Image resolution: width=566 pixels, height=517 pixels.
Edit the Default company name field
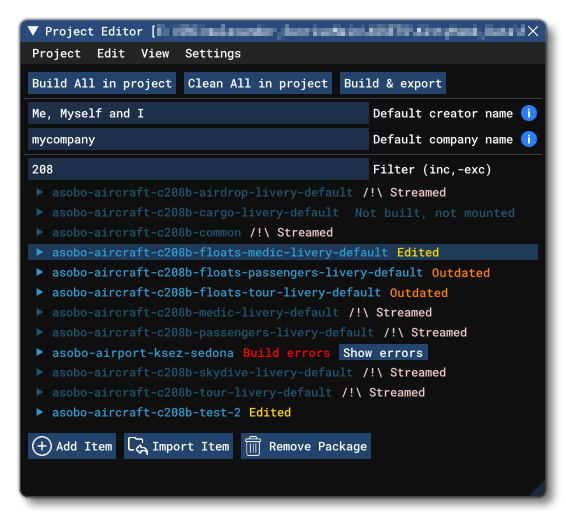[198, 139]
